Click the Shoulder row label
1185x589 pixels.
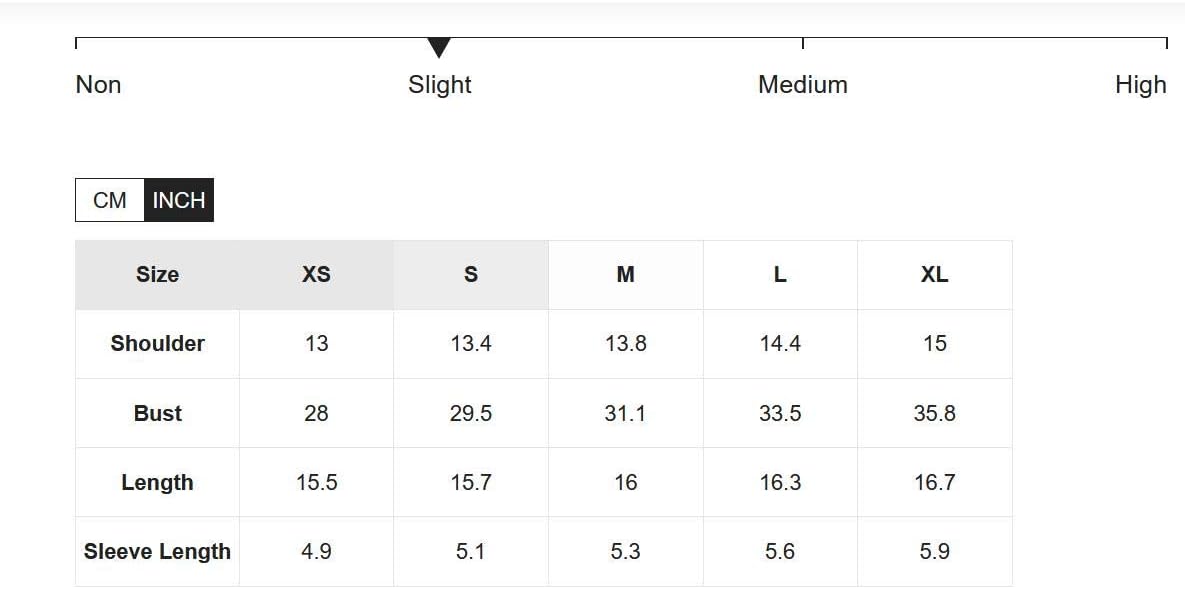click(157, 343)
